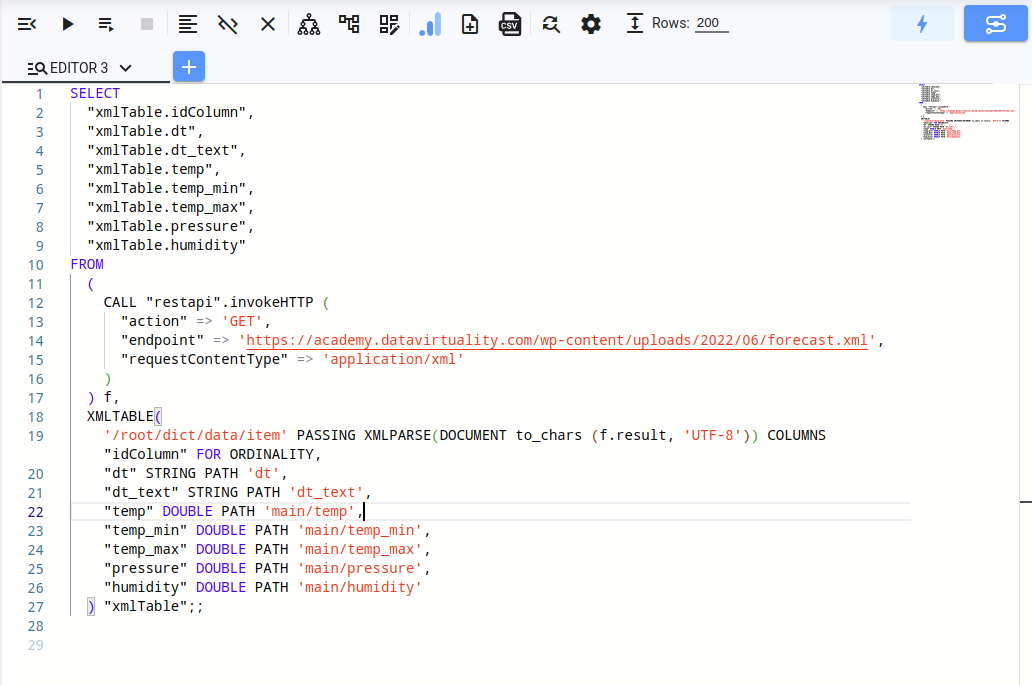Add a new editor tab with plus
Image resolution: width=1032 pixels, height=685 pixels.
[x=189, y=67]
